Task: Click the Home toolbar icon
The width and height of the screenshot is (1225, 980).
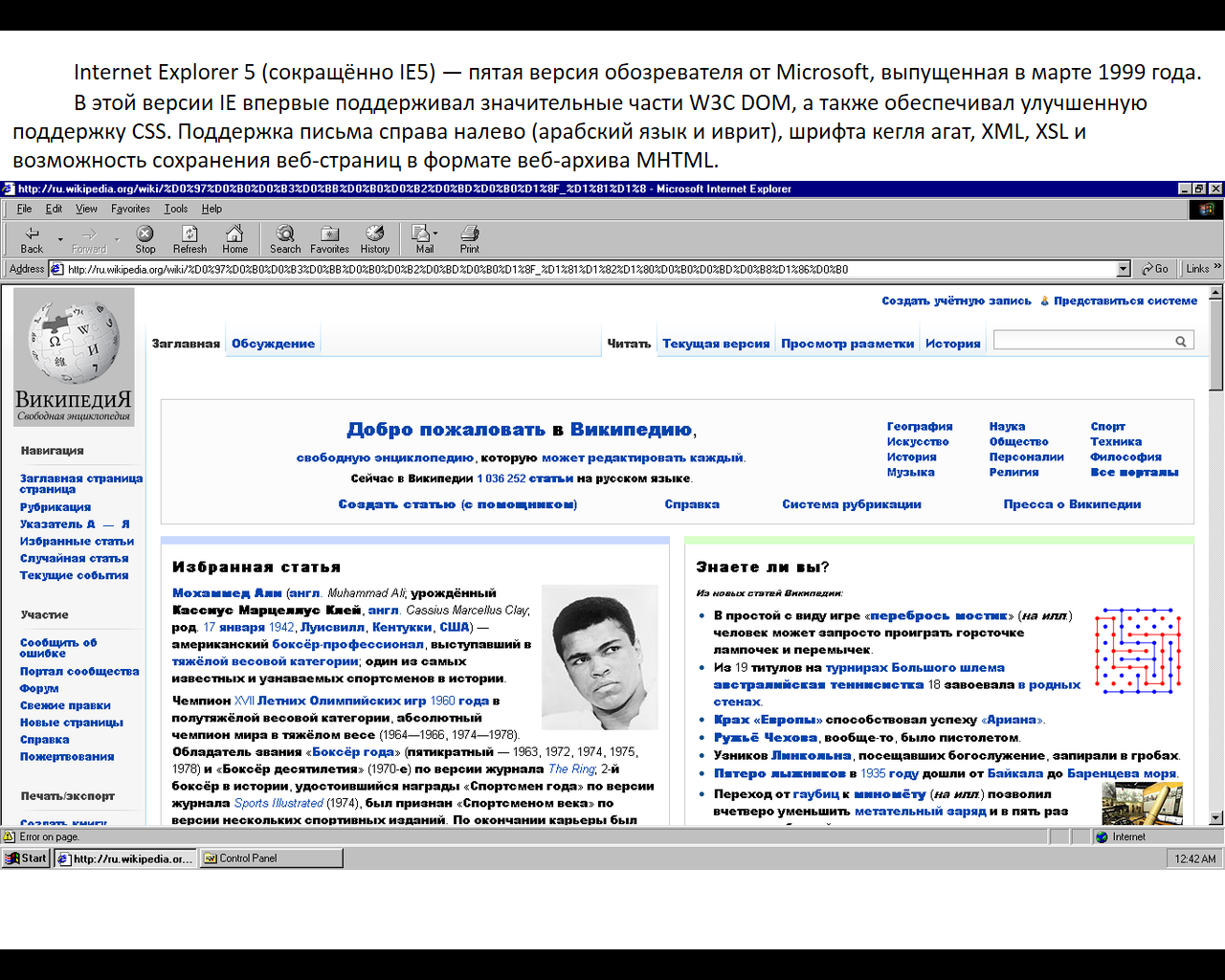Action: 234,233
